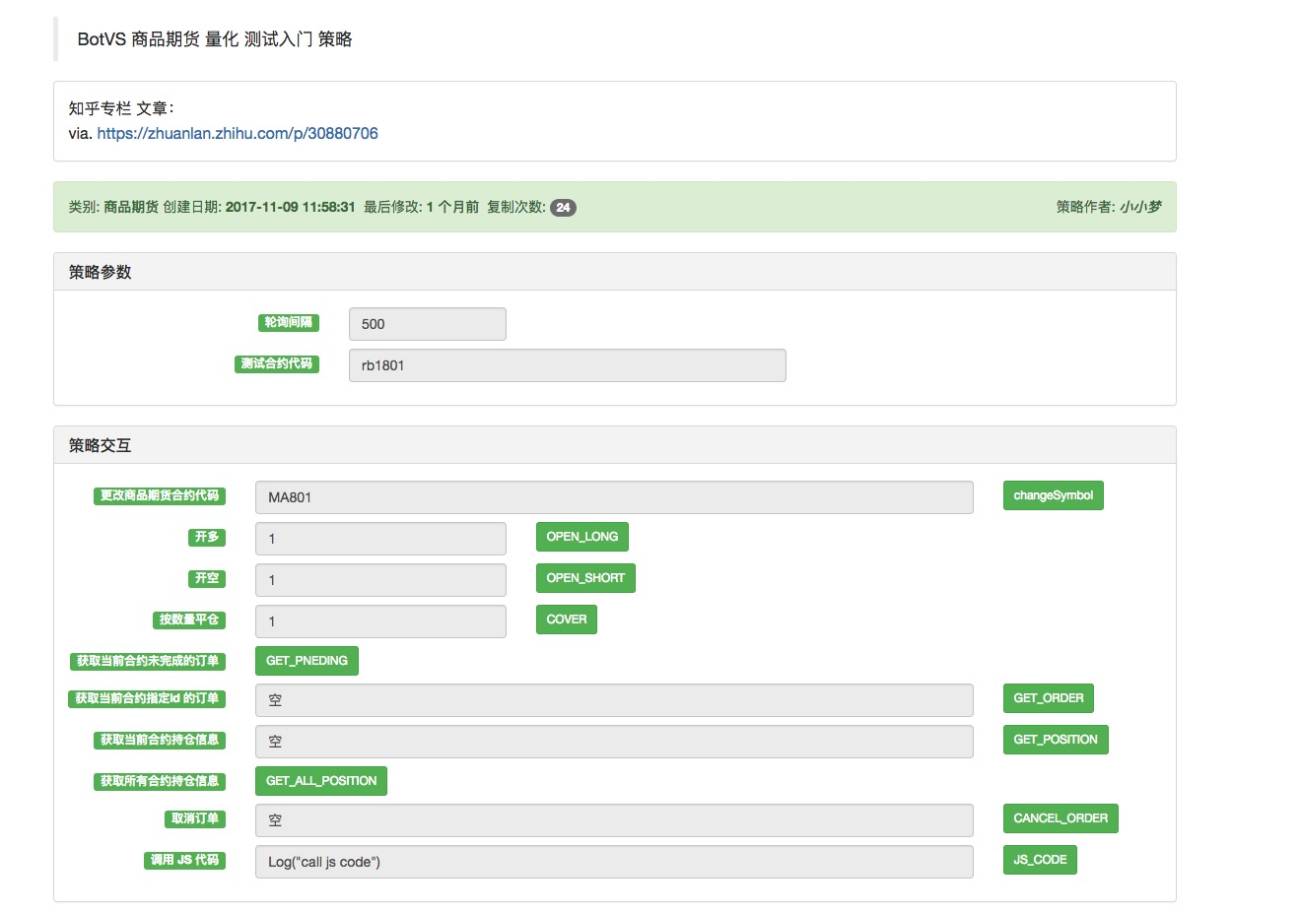Click the Log("call js code") input field
The height and width of the screenshot is (913, 1300).
coord(614,861)
